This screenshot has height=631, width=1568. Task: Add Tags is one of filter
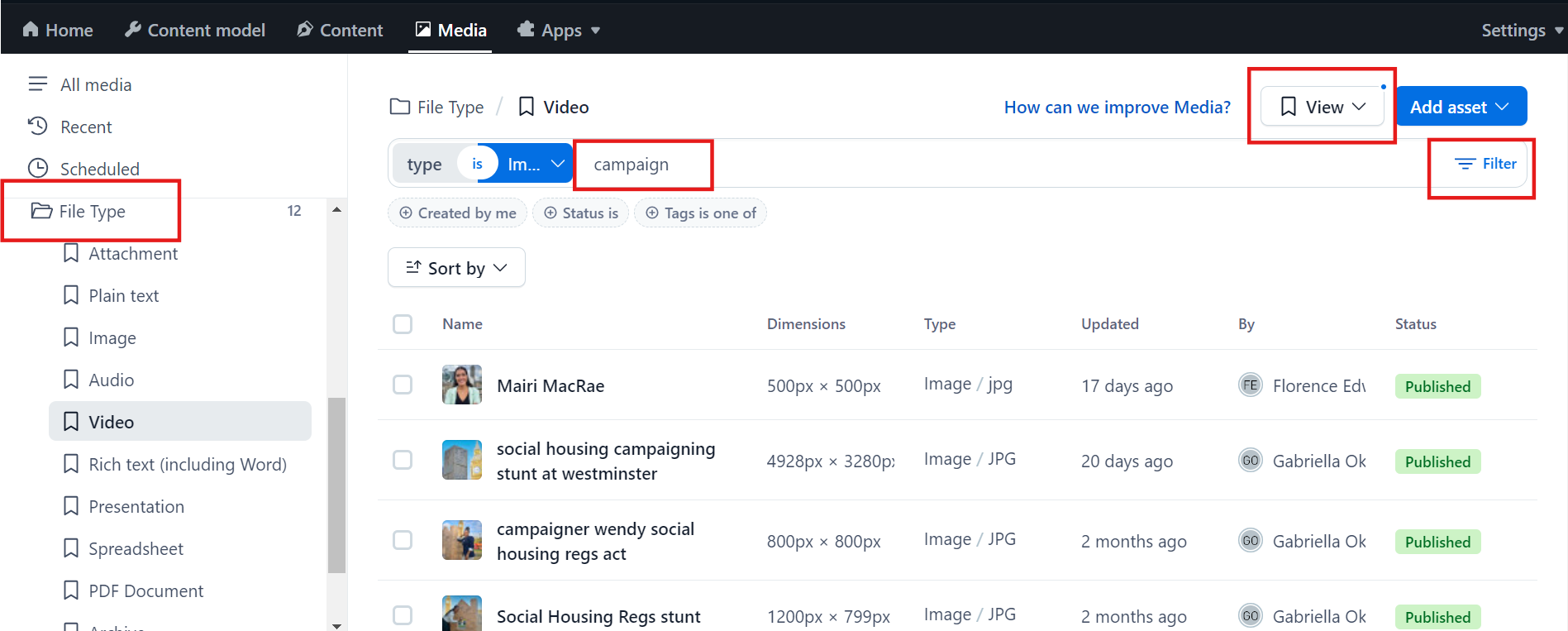(x=700, y=213)
